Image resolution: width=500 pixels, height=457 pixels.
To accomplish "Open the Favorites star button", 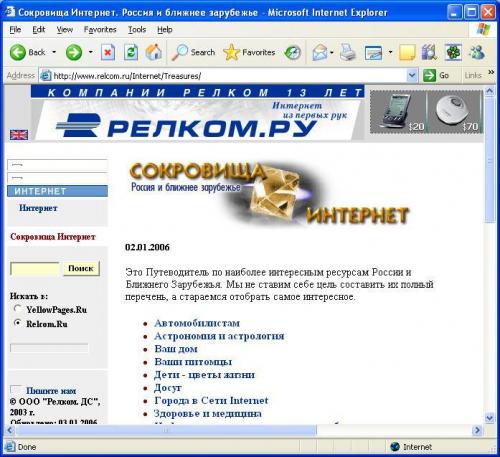I will click(249, 52).
